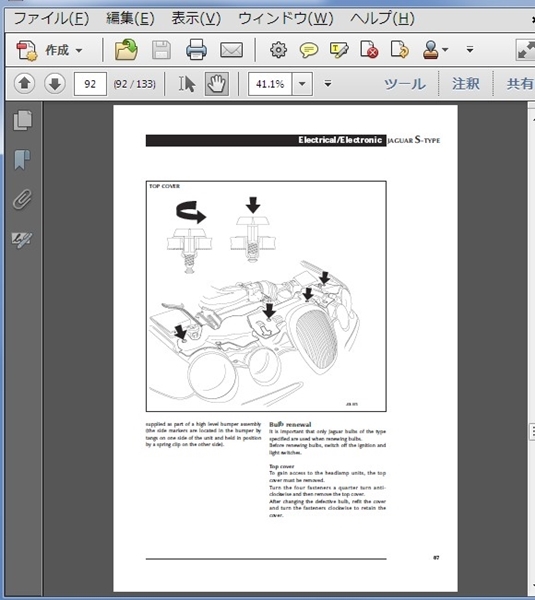This screenshot has height=600, width=535.
Task: Click the 'Electrical/Electronic' page header
Action: coord(340,140)
